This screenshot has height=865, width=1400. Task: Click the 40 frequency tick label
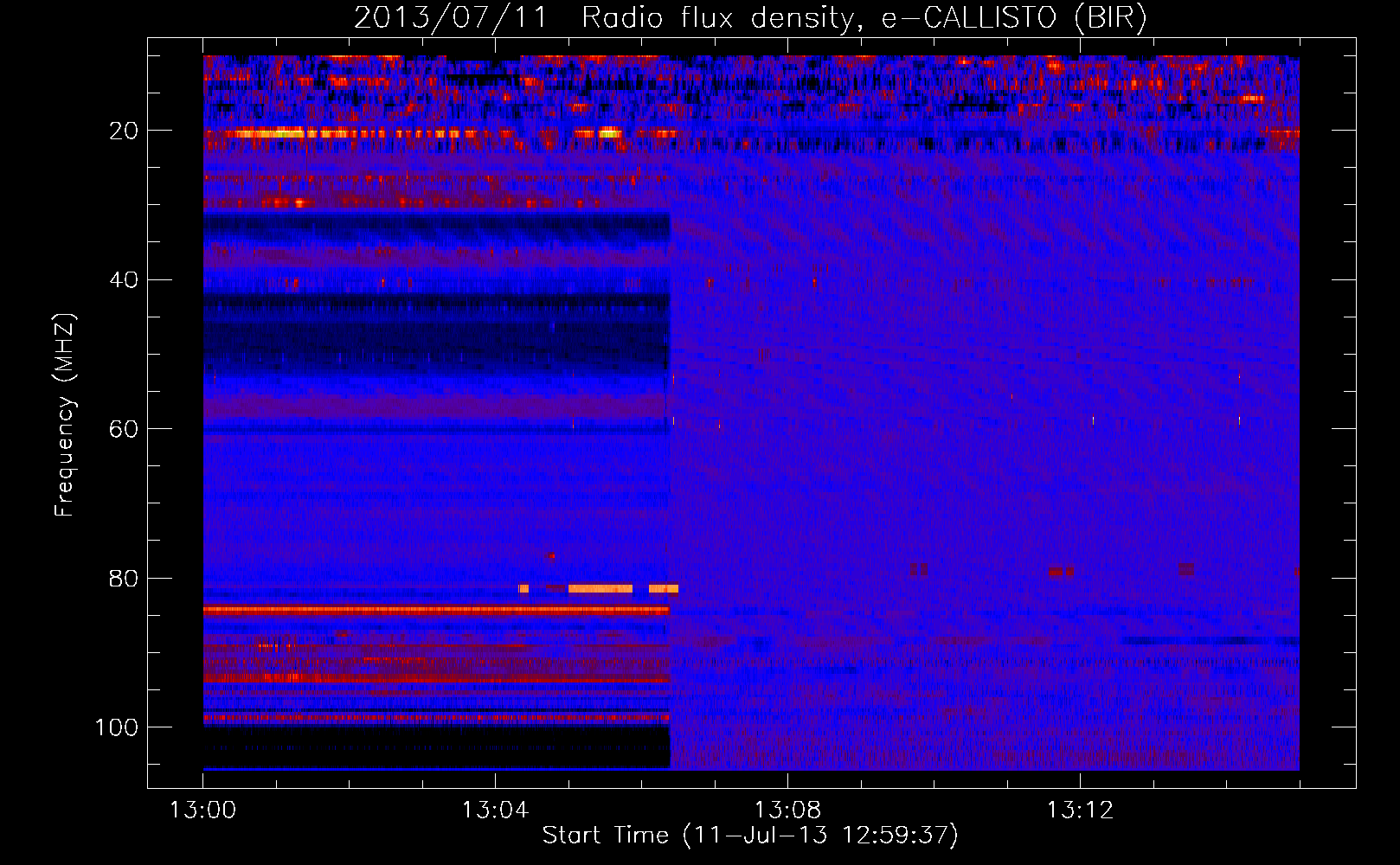click(124, 280)
